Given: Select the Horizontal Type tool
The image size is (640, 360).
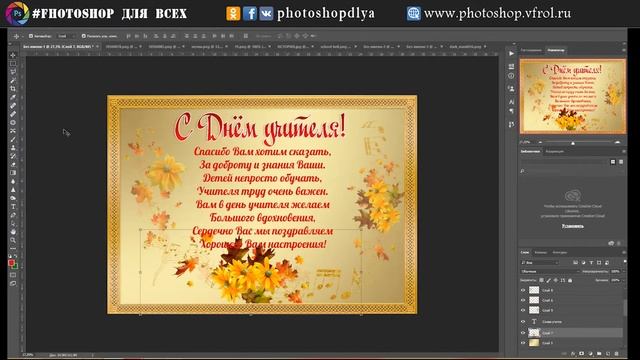Looking at the screenshot, I should (13, 207).
